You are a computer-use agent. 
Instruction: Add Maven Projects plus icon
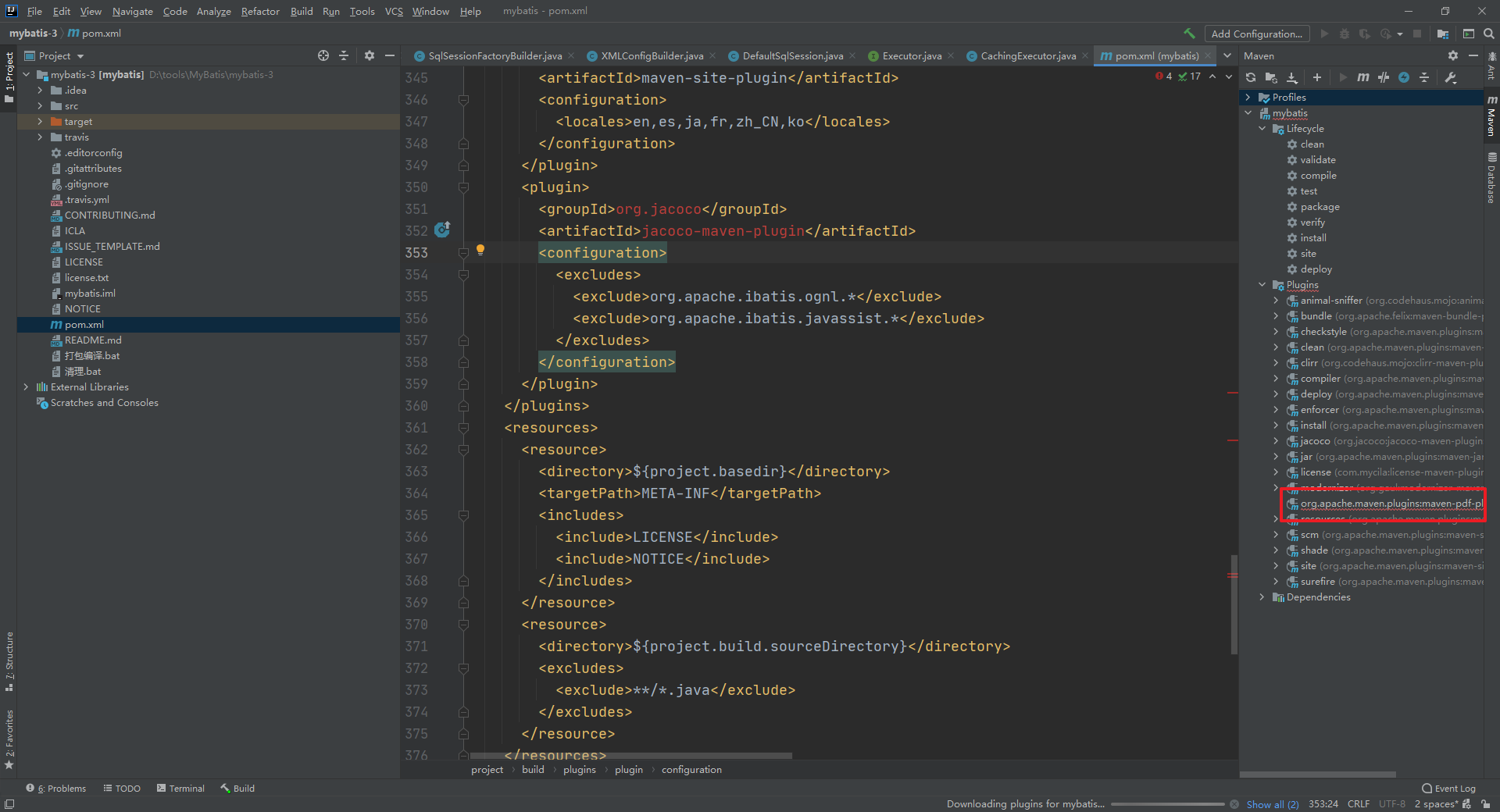(1317, 77)
